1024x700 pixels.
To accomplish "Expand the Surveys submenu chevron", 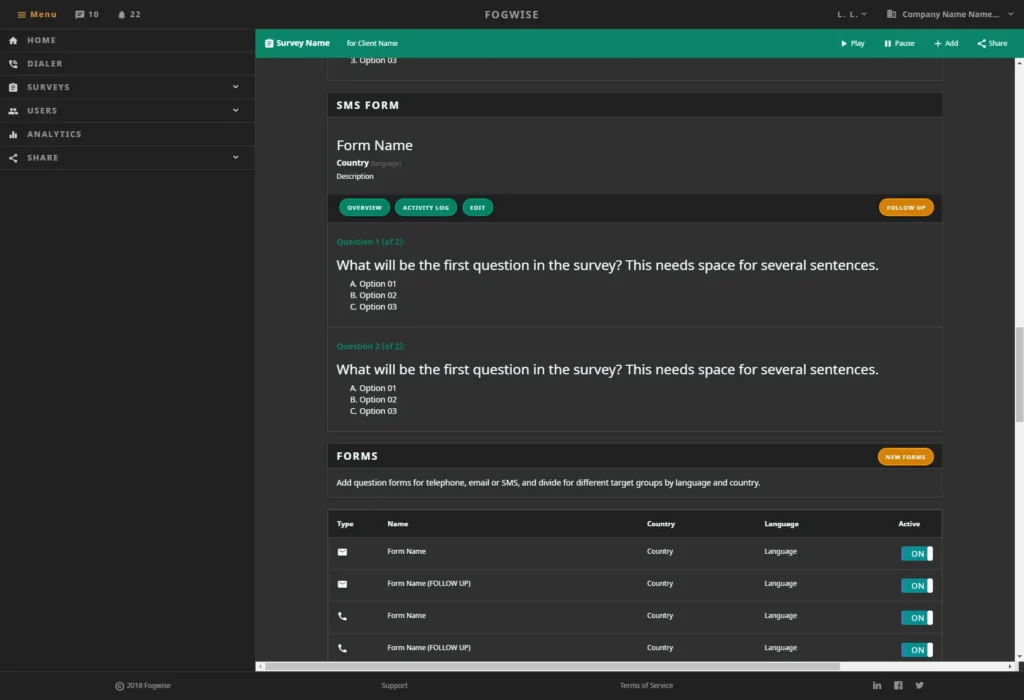I will [x=236, y=87].
